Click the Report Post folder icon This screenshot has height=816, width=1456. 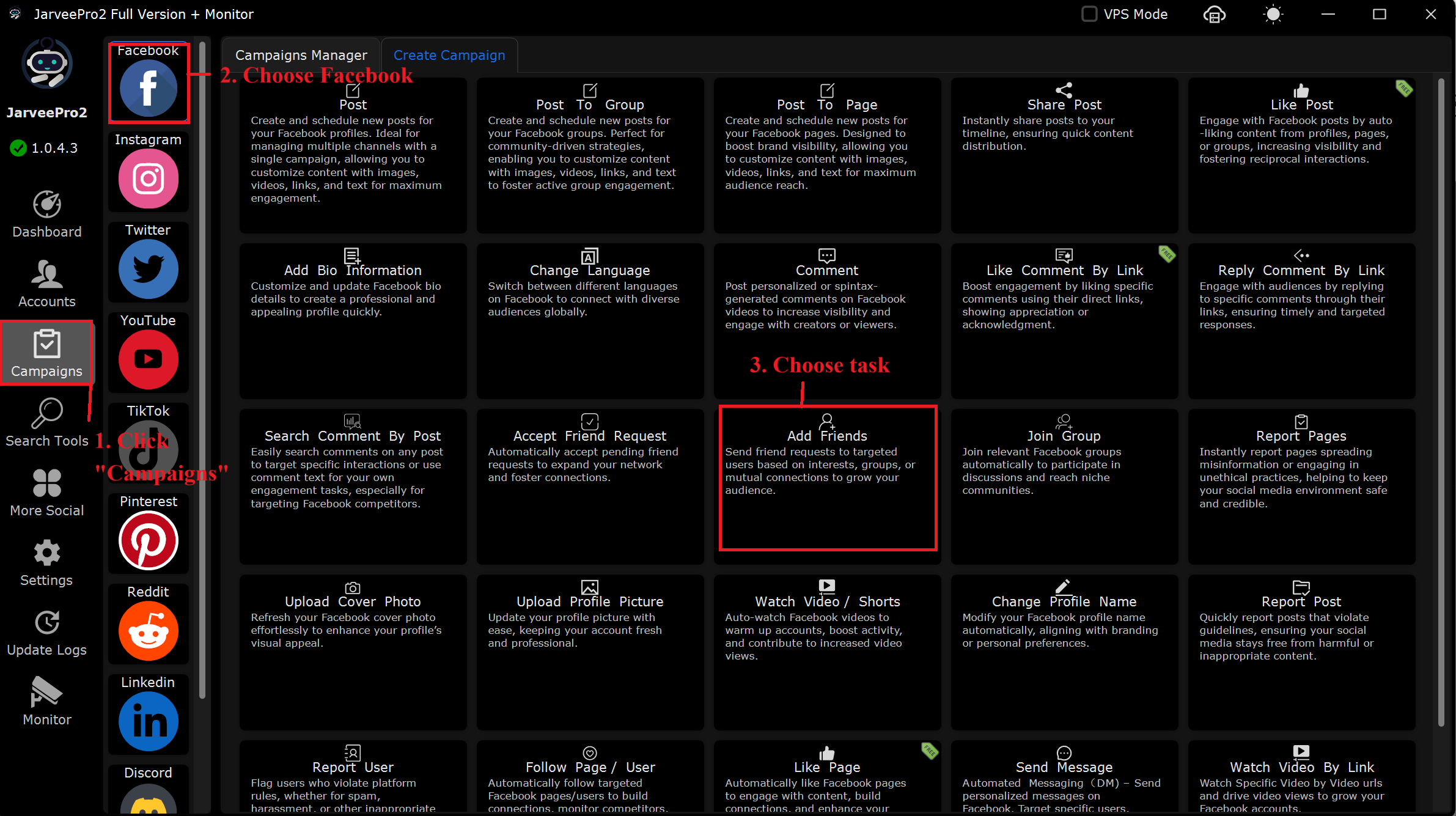pyautogui.click(x=1301, y=587)
